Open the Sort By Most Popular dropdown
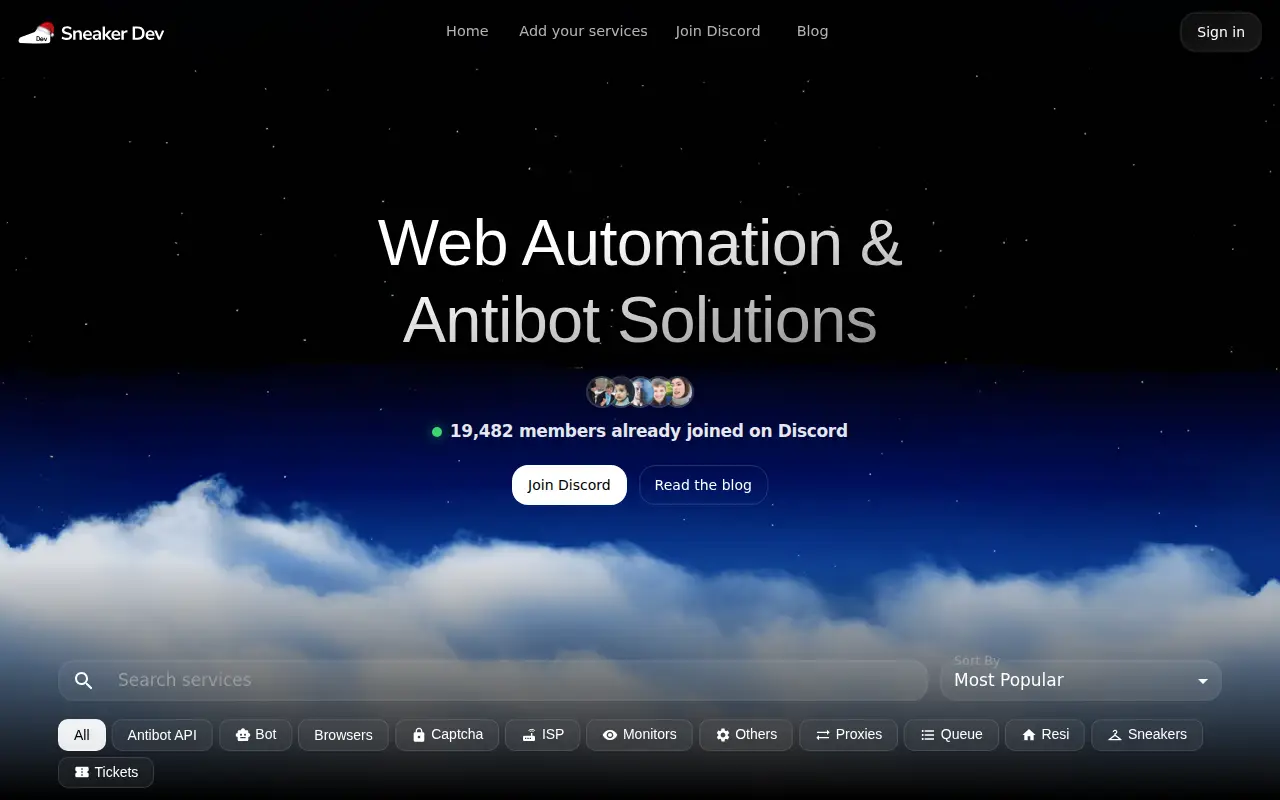 (1081, 680)
